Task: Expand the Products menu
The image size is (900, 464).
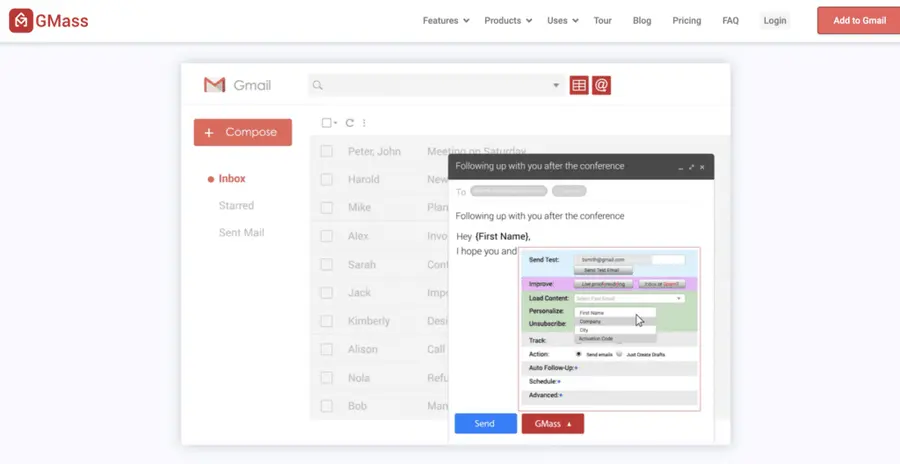Action: pos(508,21)
